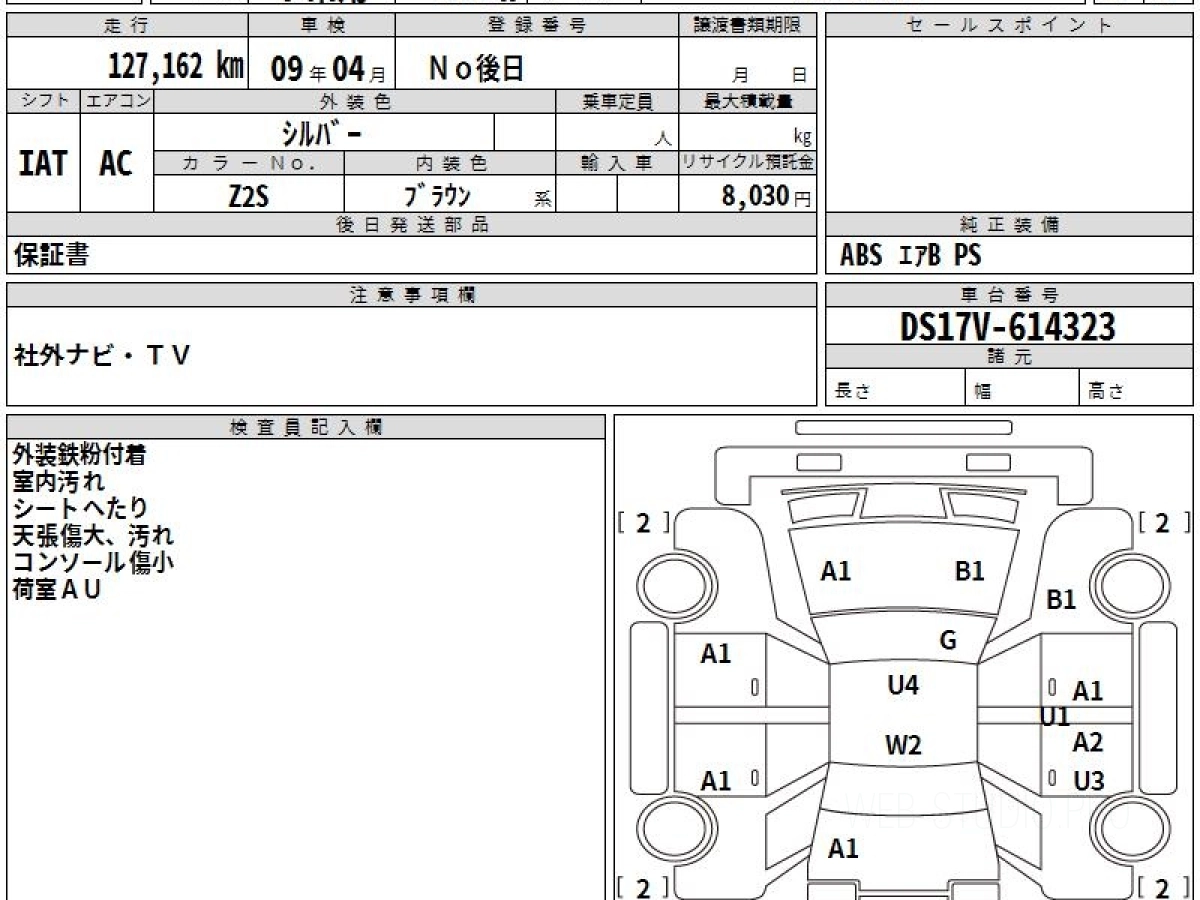Screen dimensions: 1200x900
Task: Select the inspector note 荷室AU
Action: [x=57, y=589]
